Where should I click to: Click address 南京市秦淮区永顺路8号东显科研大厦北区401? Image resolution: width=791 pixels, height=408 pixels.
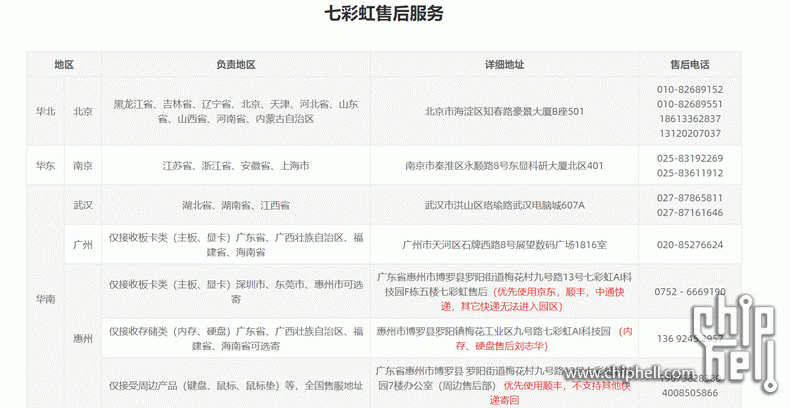click(504, 165)
